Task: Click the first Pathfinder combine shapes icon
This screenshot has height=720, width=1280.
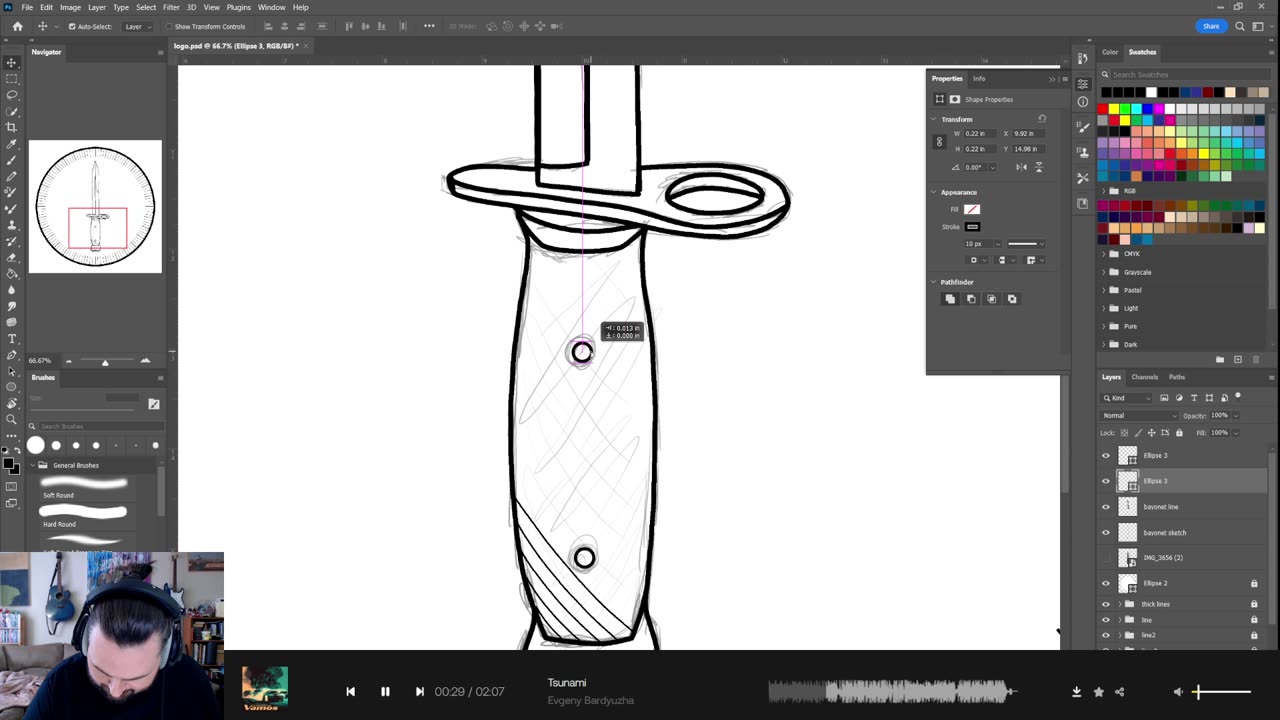Action: [x=950, y=299]
